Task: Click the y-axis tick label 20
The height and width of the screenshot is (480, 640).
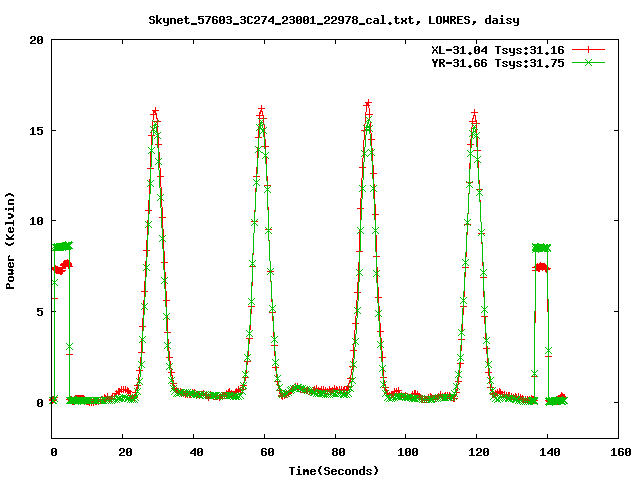Action: pyautogui.click(x=36, y=40)
